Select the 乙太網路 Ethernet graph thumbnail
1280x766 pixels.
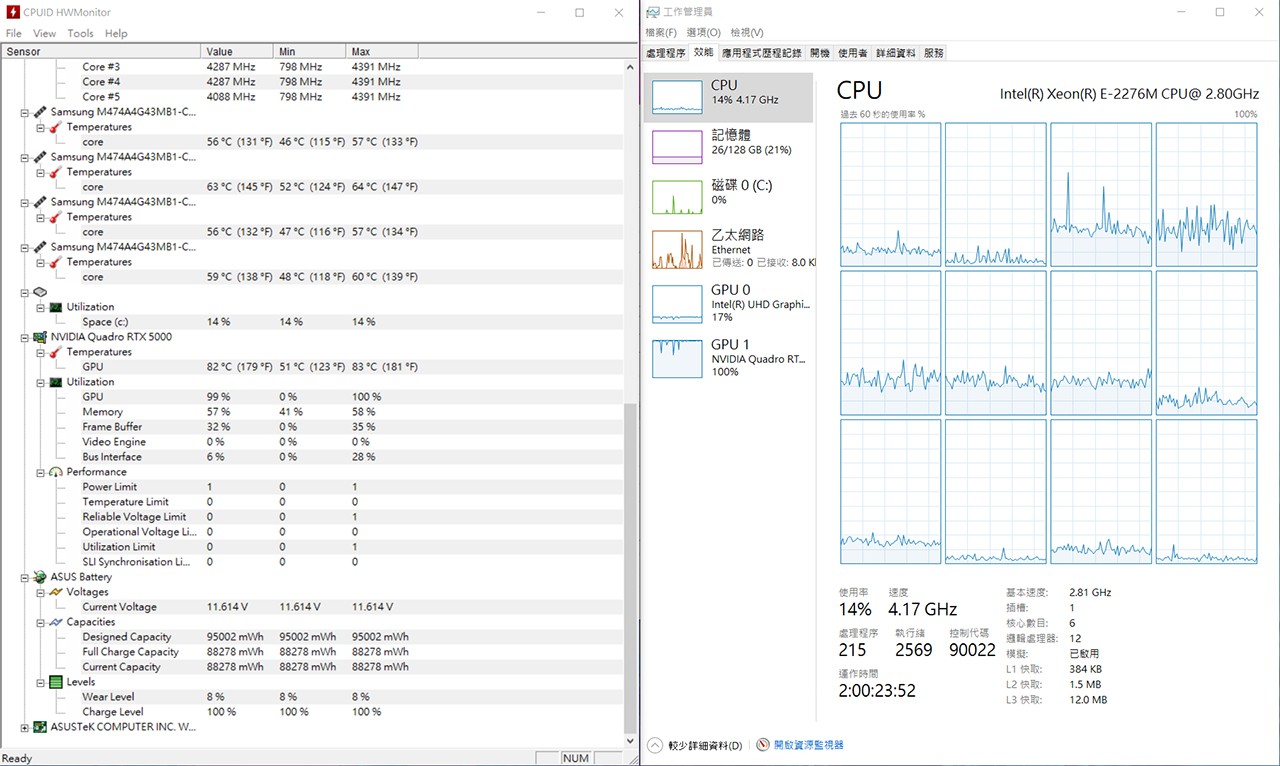[x=677, y=250]
